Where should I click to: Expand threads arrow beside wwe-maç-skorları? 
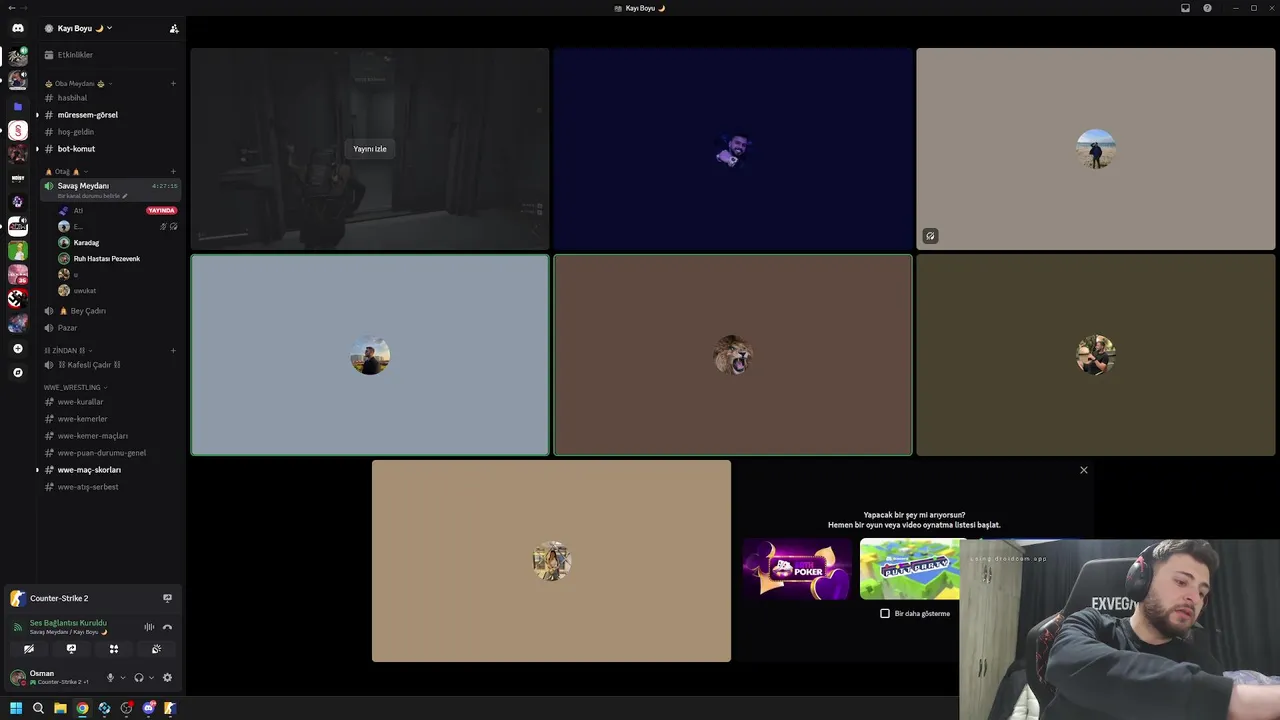click(x=37, y=470)
